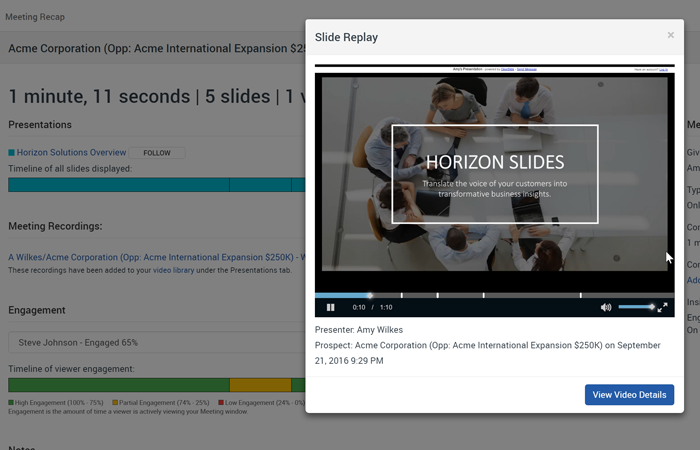Click the Meeting Recap header text

pos(35,17)
